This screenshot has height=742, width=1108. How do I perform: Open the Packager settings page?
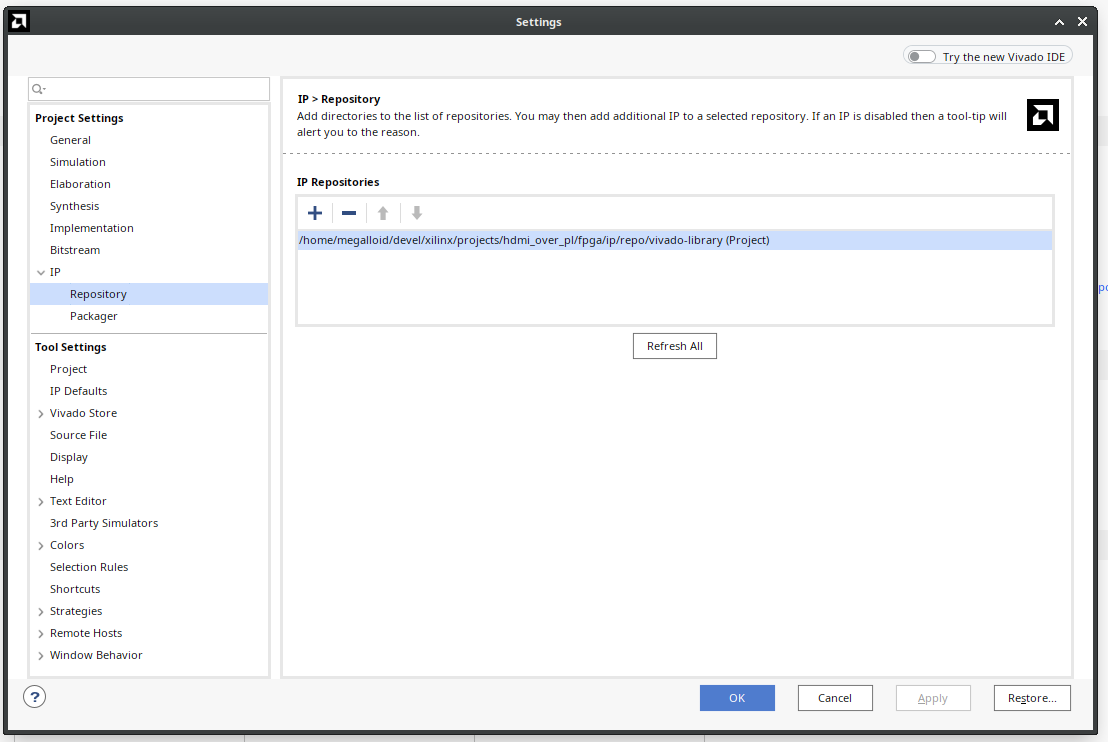[x=93, y=316]
